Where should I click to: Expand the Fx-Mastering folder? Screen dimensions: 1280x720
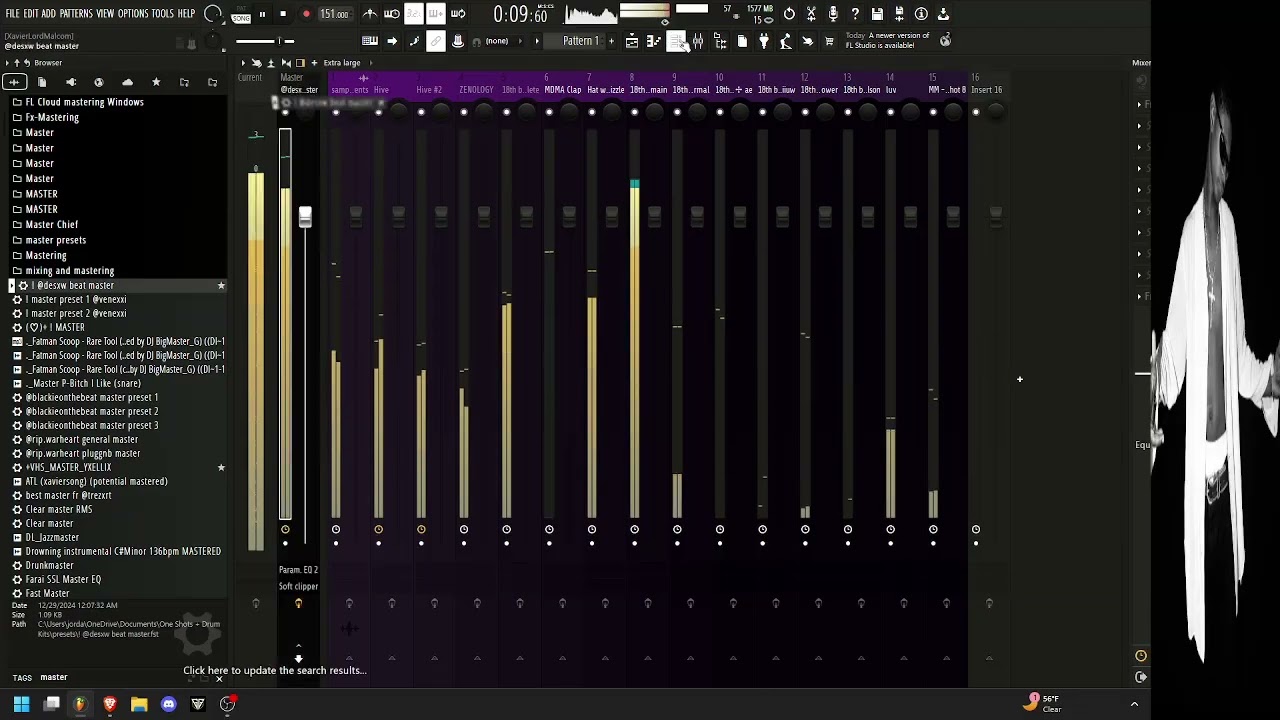52,117
